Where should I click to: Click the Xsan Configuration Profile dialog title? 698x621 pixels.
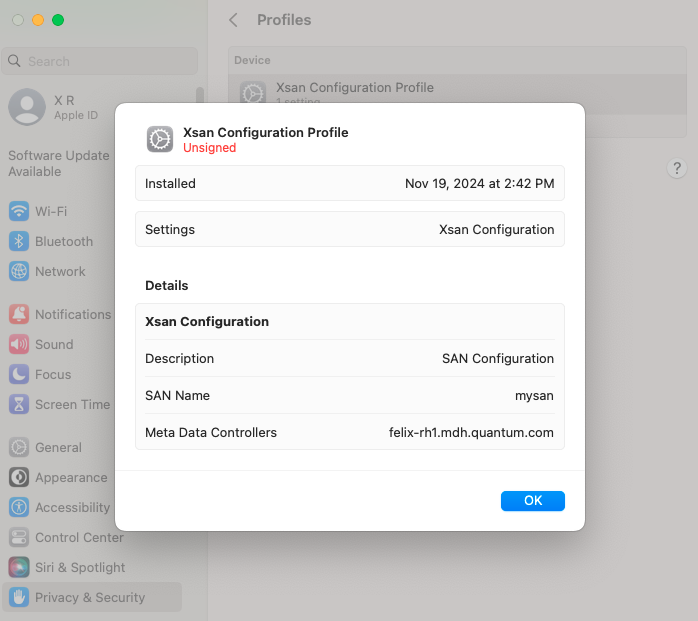[266, 132]
